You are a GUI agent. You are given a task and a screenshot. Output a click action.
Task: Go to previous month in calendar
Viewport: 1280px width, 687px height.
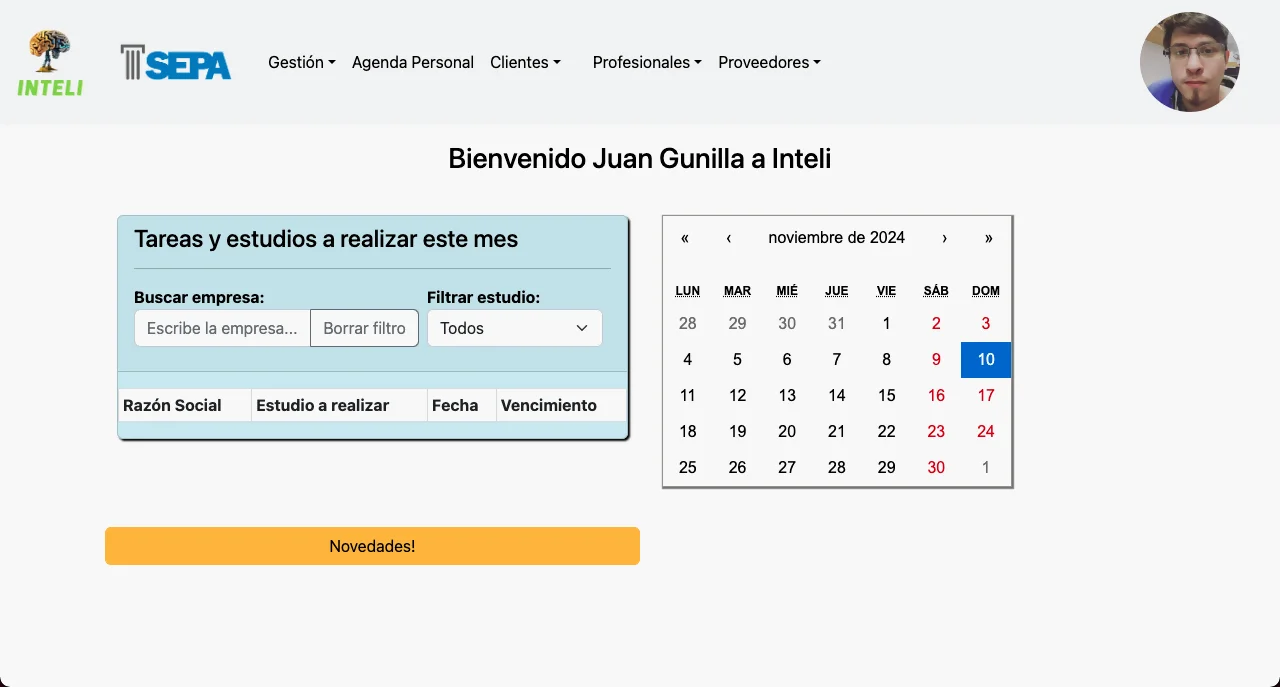coord(729,238)
